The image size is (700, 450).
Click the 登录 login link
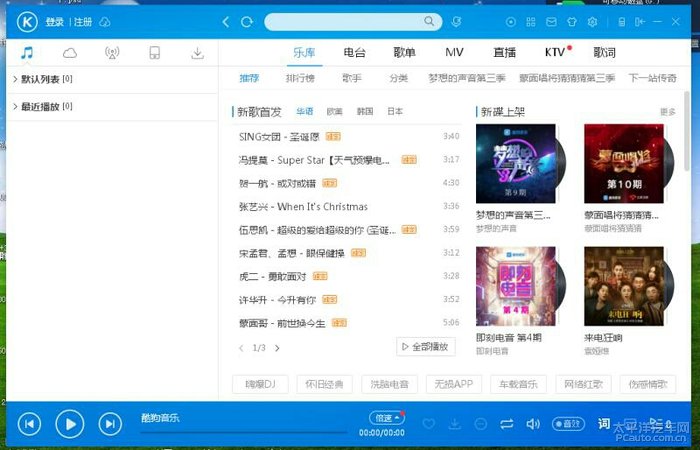coord(54,22)
